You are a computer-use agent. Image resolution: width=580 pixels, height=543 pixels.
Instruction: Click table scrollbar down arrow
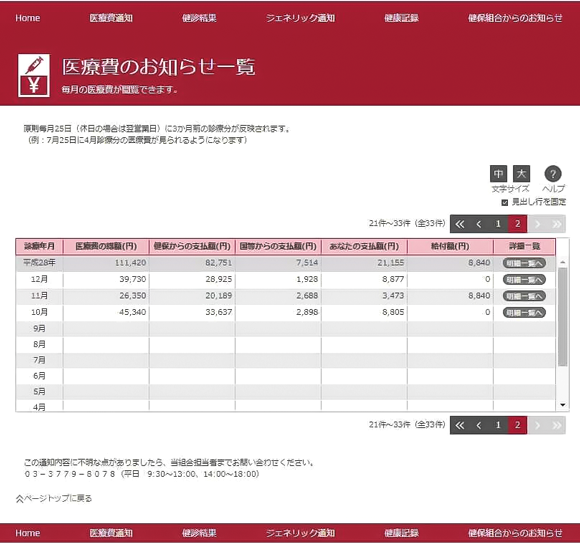563,405
